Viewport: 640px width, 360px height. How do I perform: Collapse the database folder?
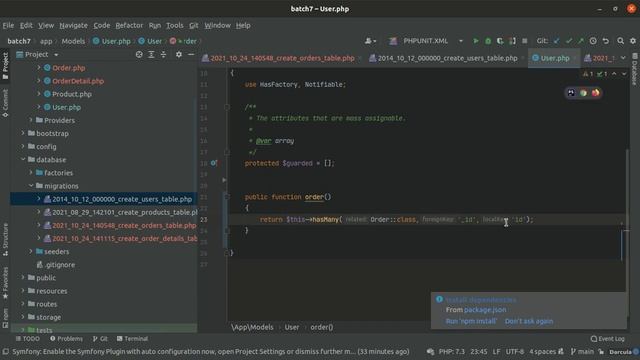[23, 159]
